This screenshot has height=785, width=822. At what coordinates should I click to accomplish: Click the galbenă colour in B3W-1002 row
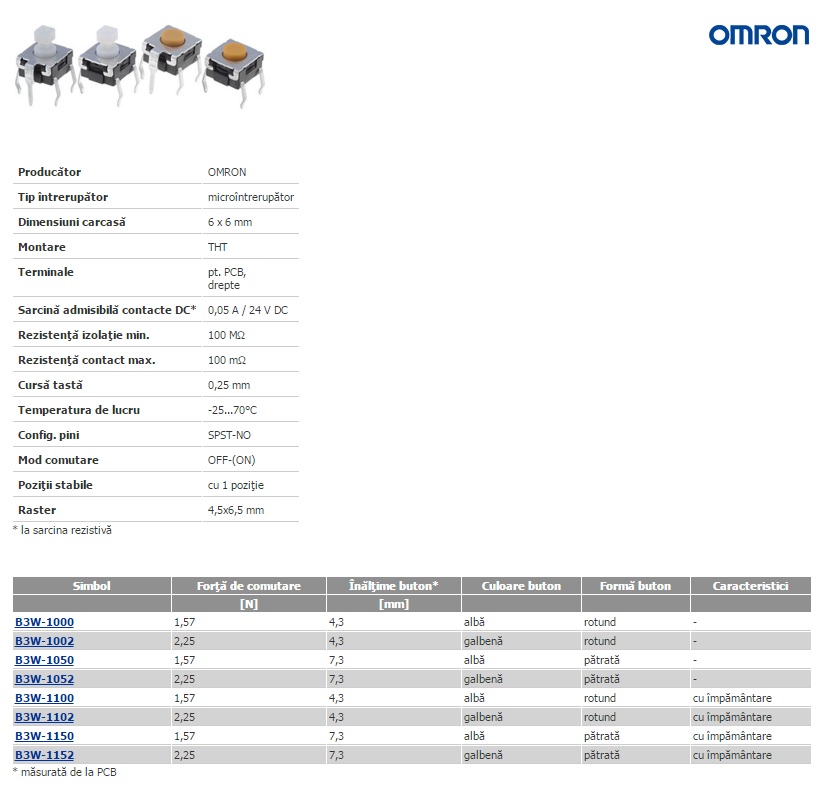pyautogui.click(x=483, y=641)
